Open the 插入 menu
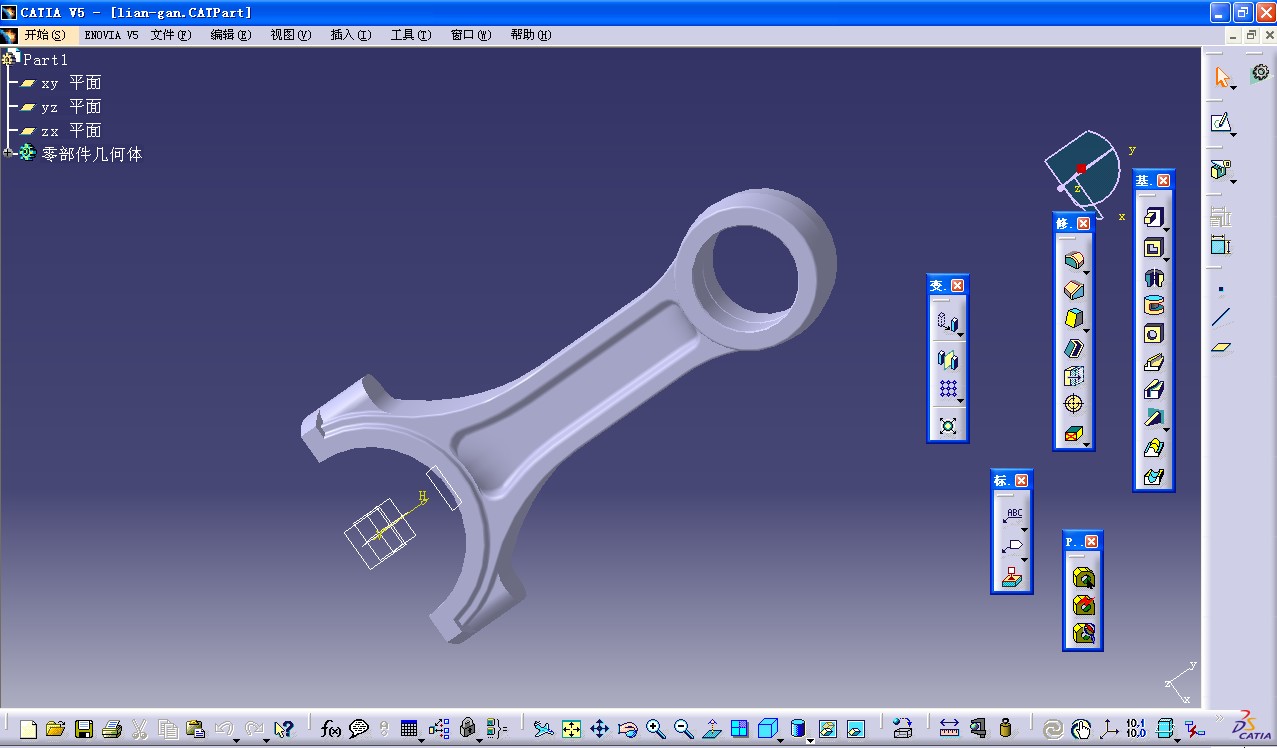The width and height of the screenshot is (1277, 748). pyautogui.click(x=350, y=35)
